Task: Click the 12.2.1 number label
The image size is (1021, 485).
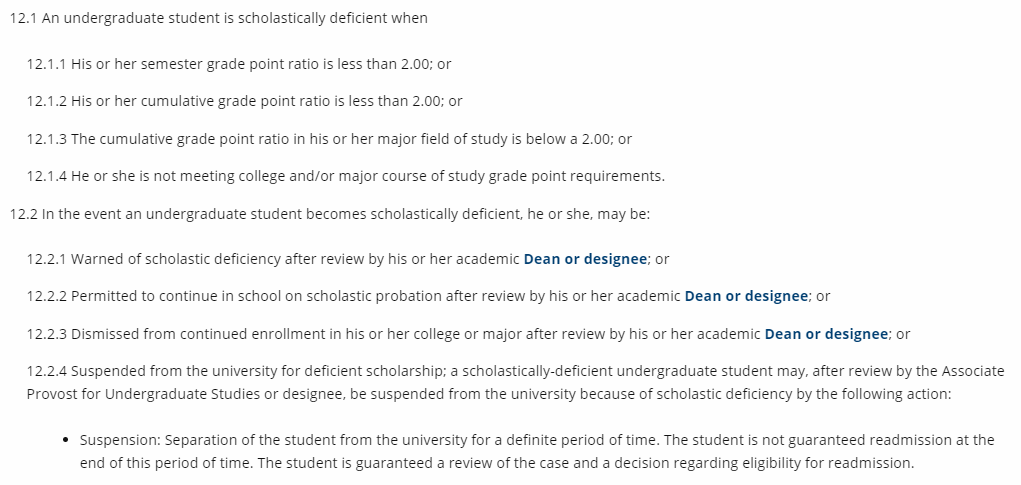Action: (47, 259)
